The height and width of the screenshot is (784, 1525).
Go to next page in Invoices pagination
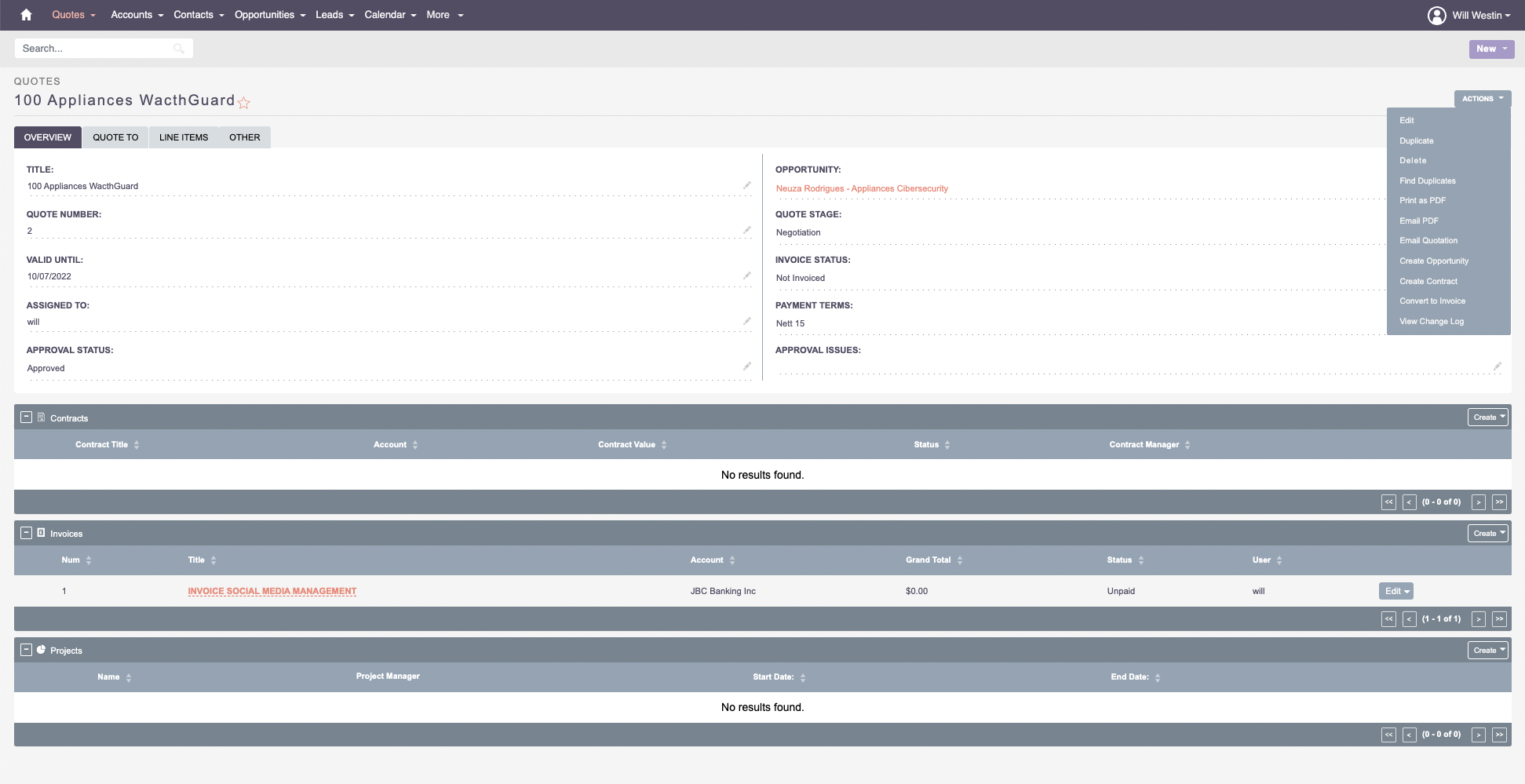click(1478, 619)
